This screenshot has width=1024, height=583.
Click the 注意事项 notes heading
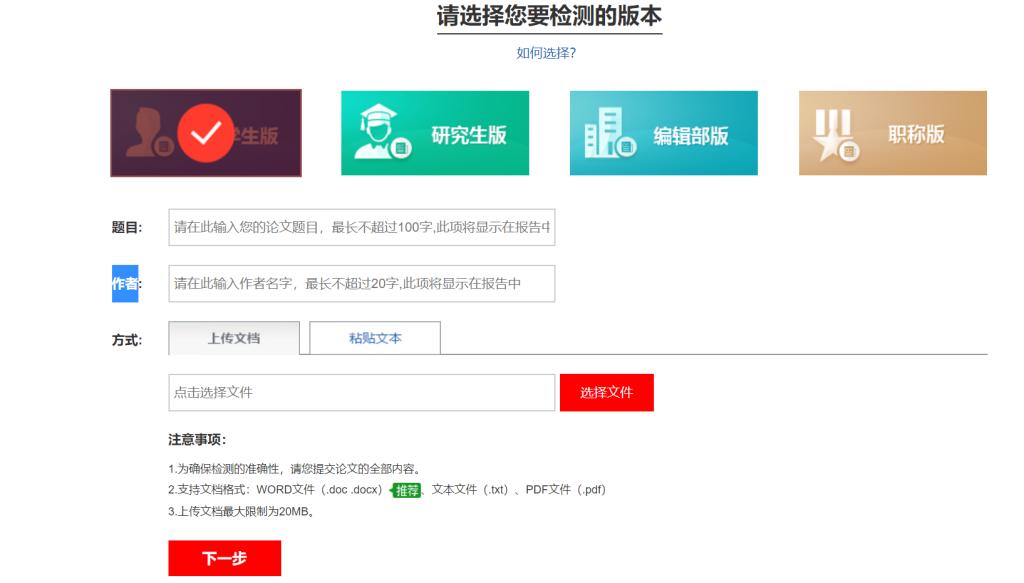(197, 440)
